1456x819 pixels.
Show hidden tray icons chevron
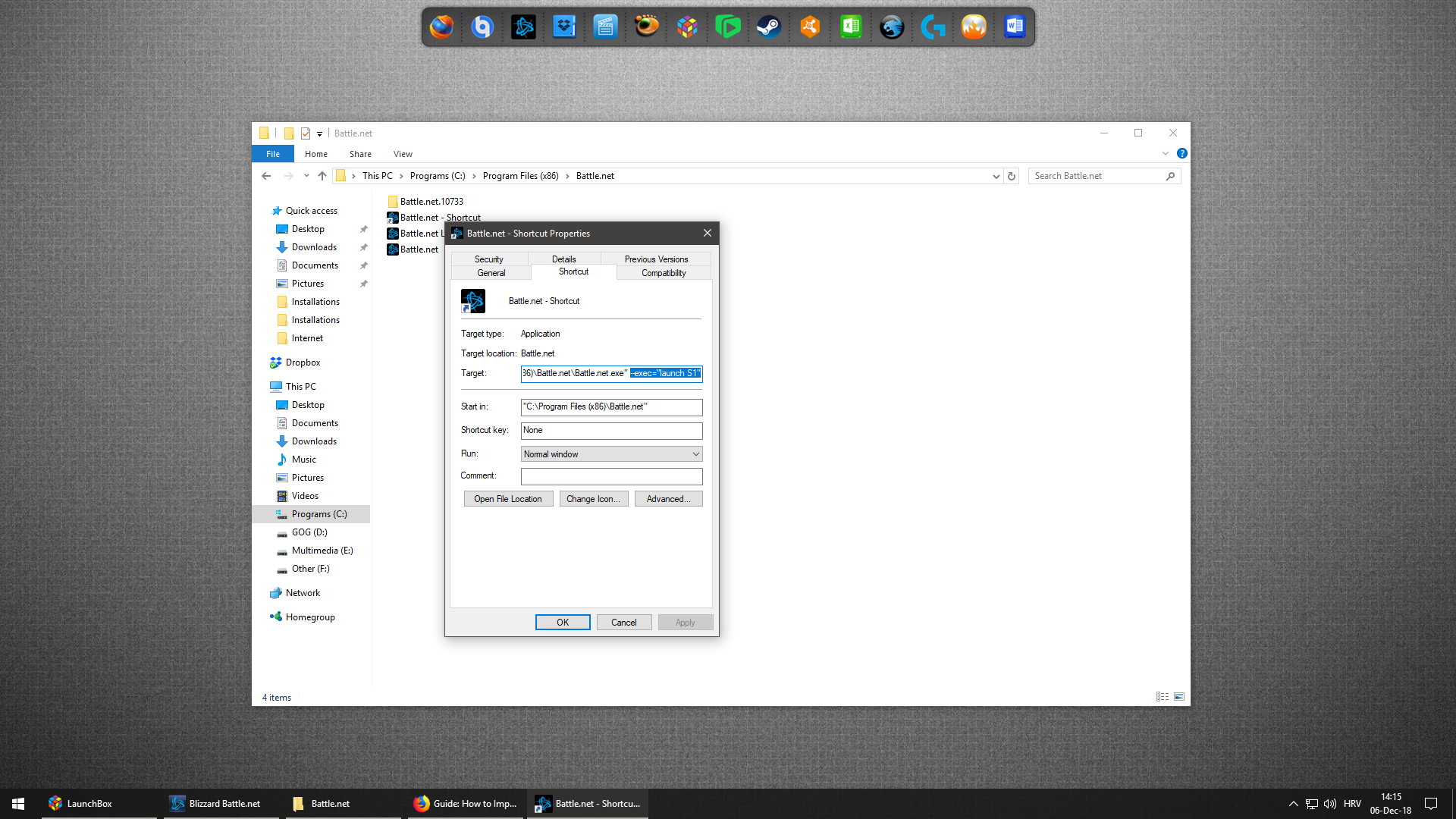[1293, 804]
